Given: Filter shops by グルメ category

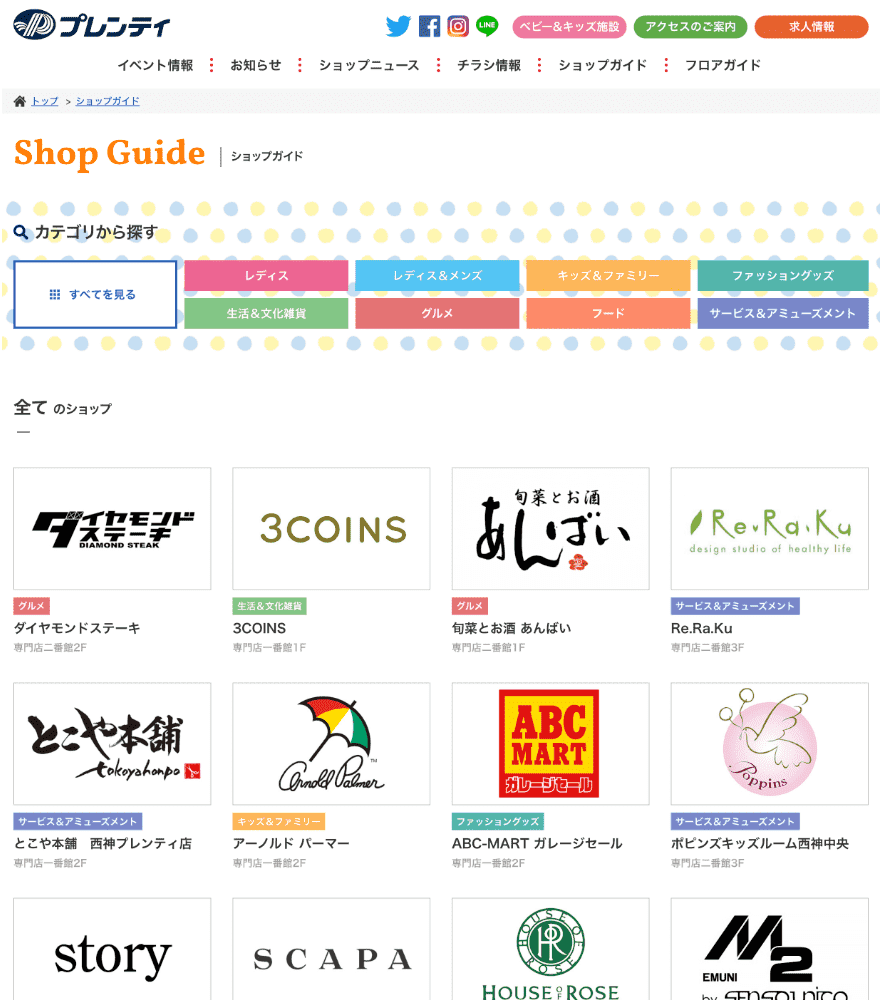Looking at the screenshot, I should [437, 313].
